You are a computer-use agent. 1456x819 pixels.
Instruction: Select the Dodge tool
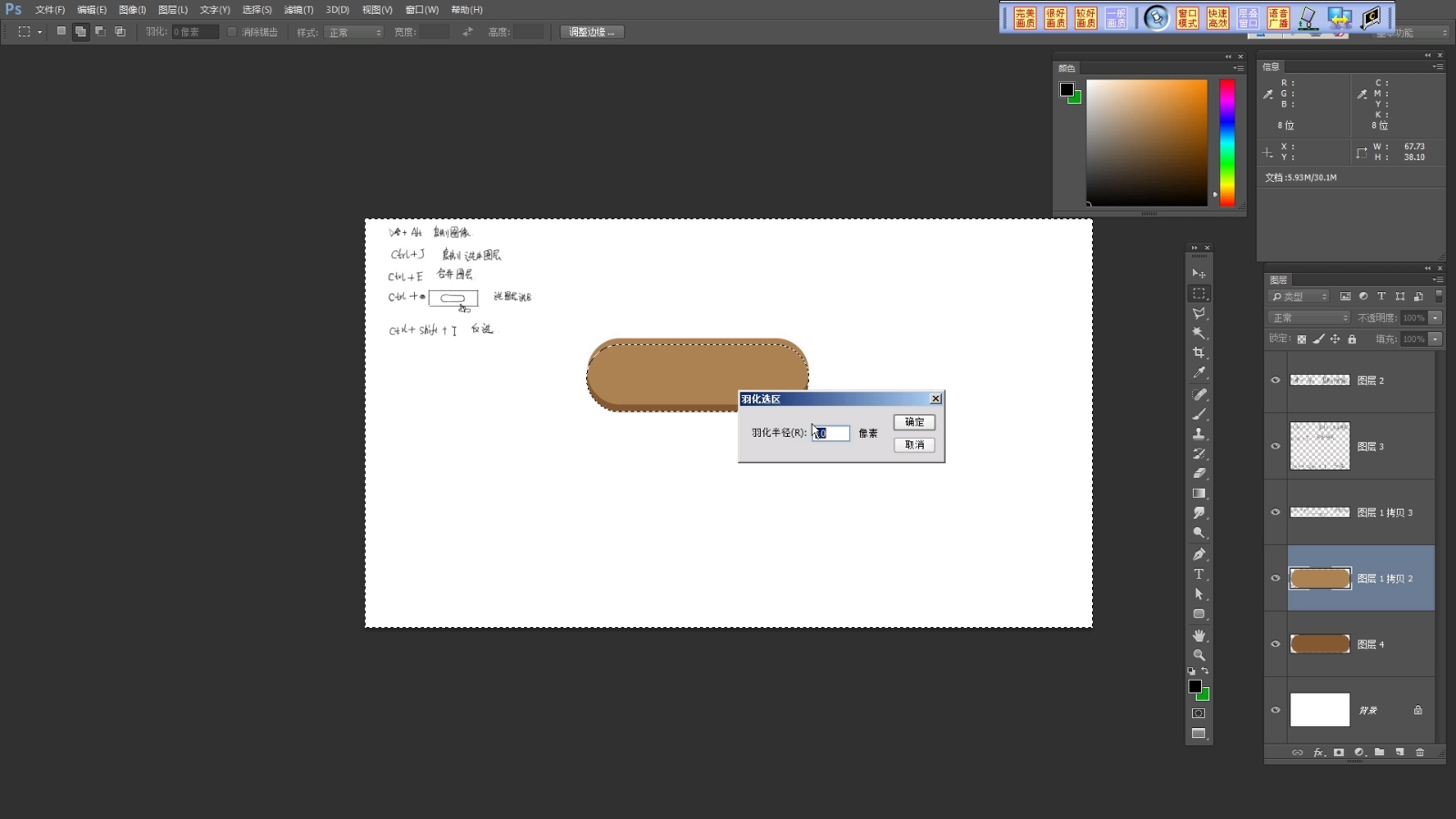click(1198, 533)
